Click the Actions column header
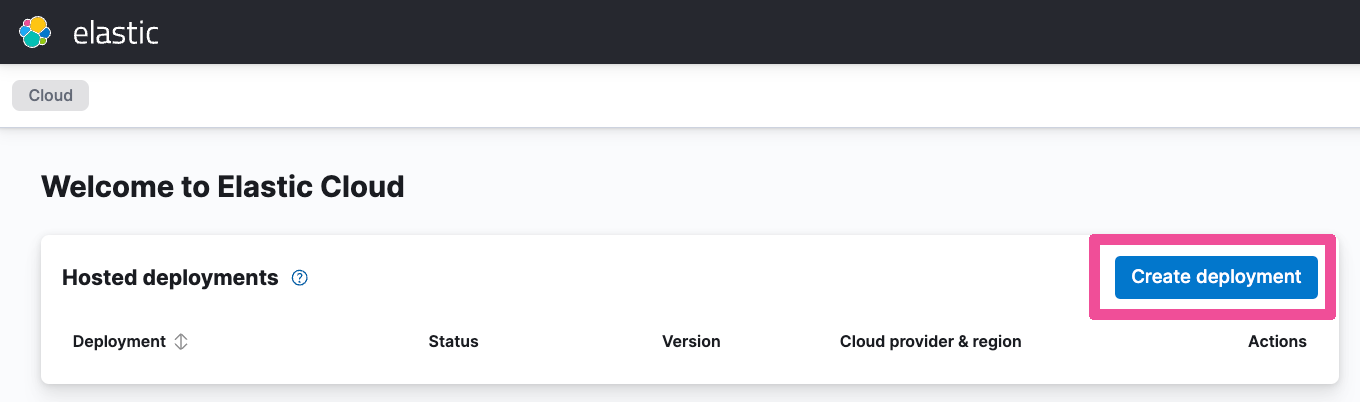Image resolution: width=1360 pixels, height=402 pixels. (x=1277, y=341)
